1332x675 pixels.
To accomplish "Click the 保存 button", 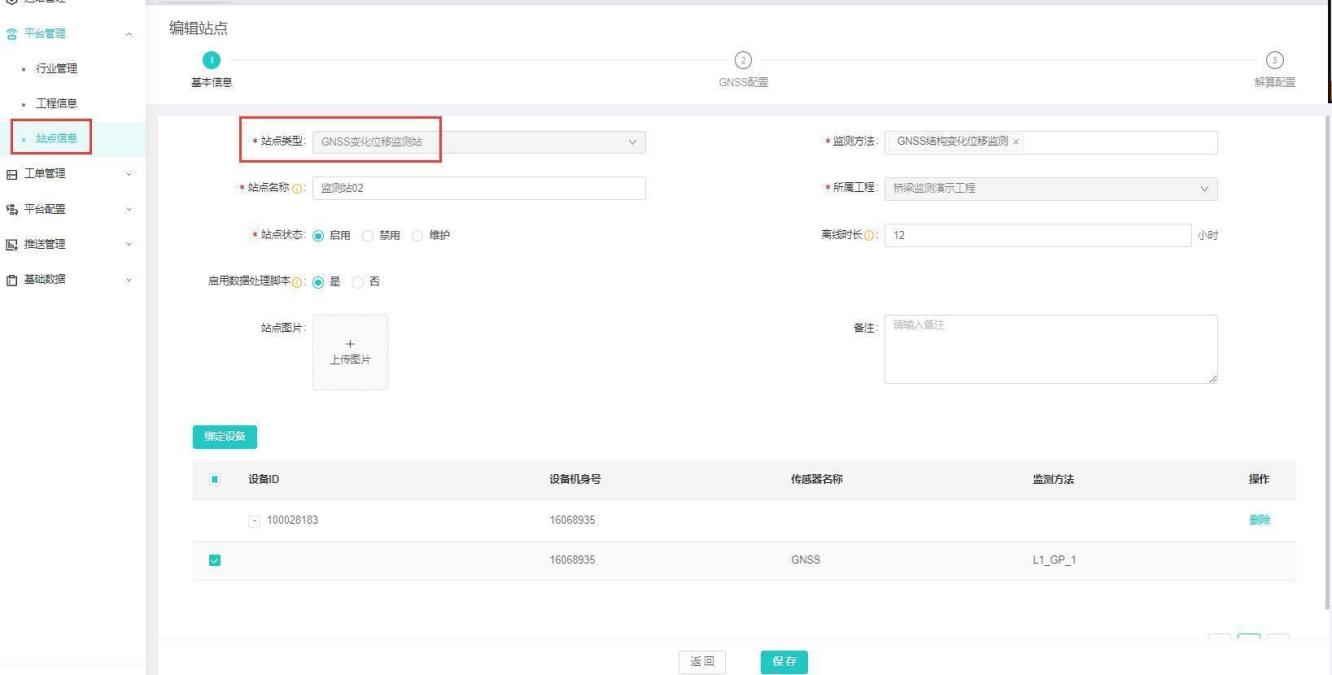I will [x=783, y=661].
